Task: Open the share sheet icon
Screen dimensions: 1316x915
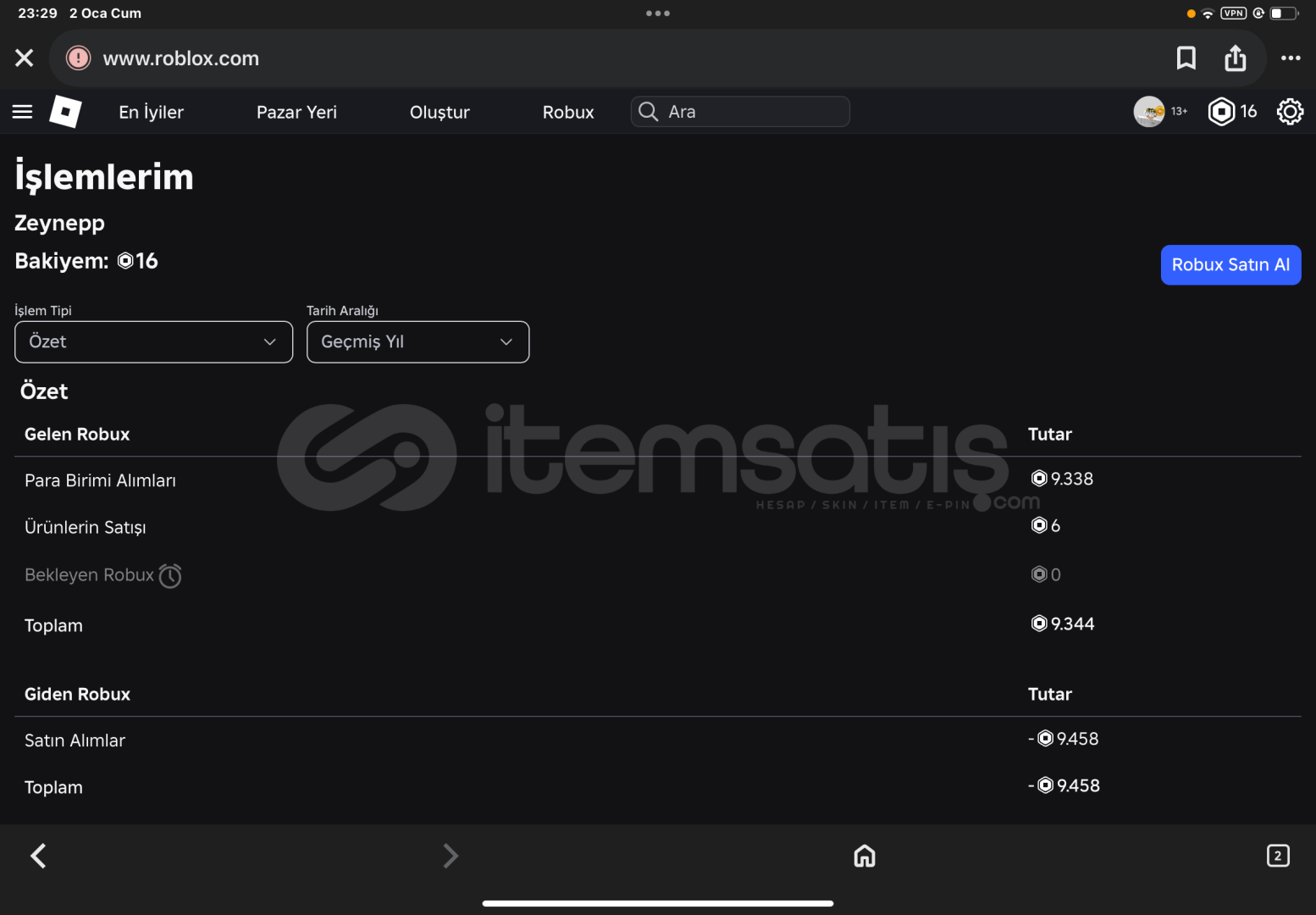Action: [x=1236, y=58]
